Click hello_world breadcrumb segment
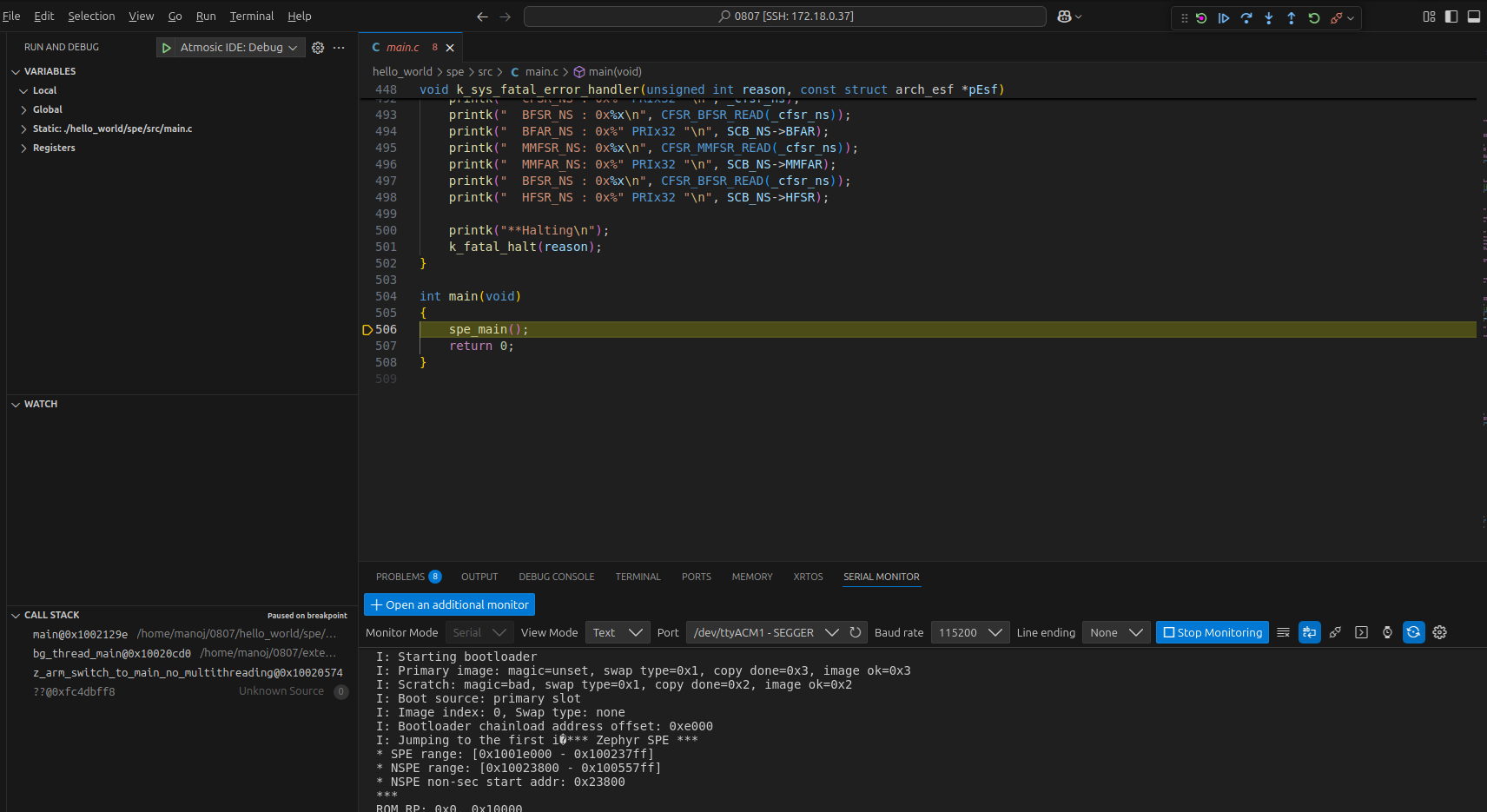1487x812 pixels. tap(402, 72)
